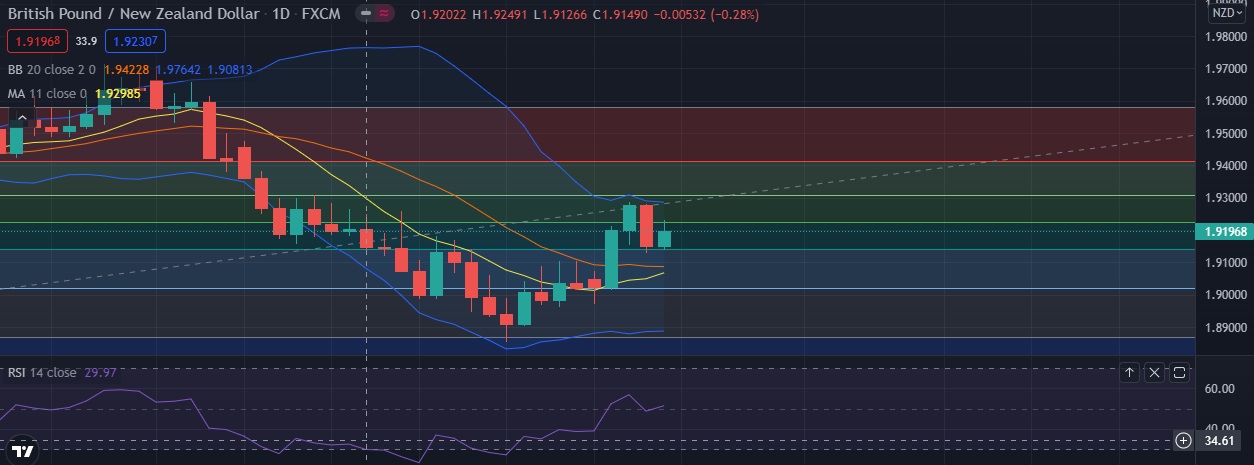Click the 1.93000 price scale label
The image size is (1254, 465).
(1226, 198)
